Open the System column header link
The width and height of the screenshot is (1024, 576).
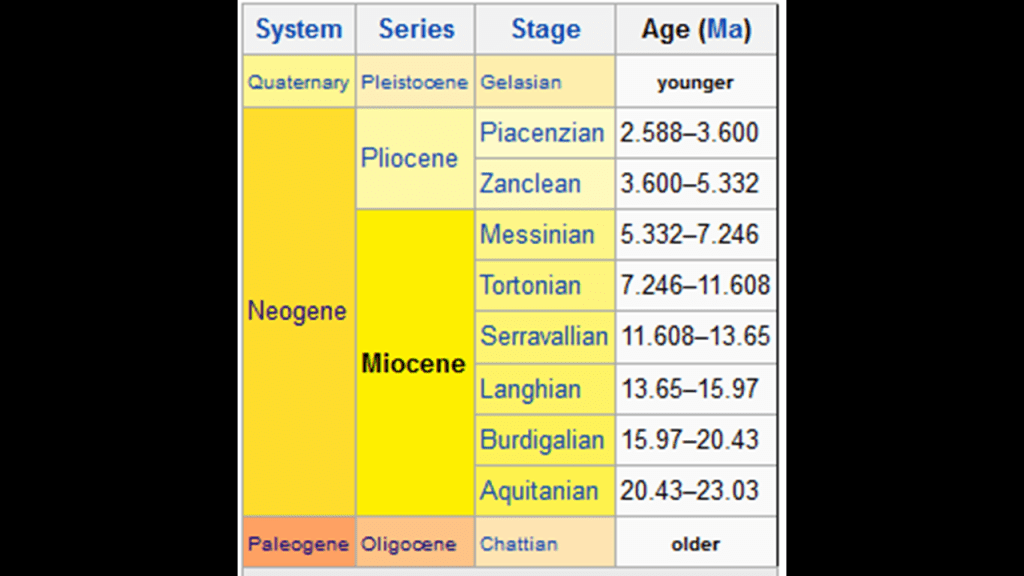coord(298,30)
